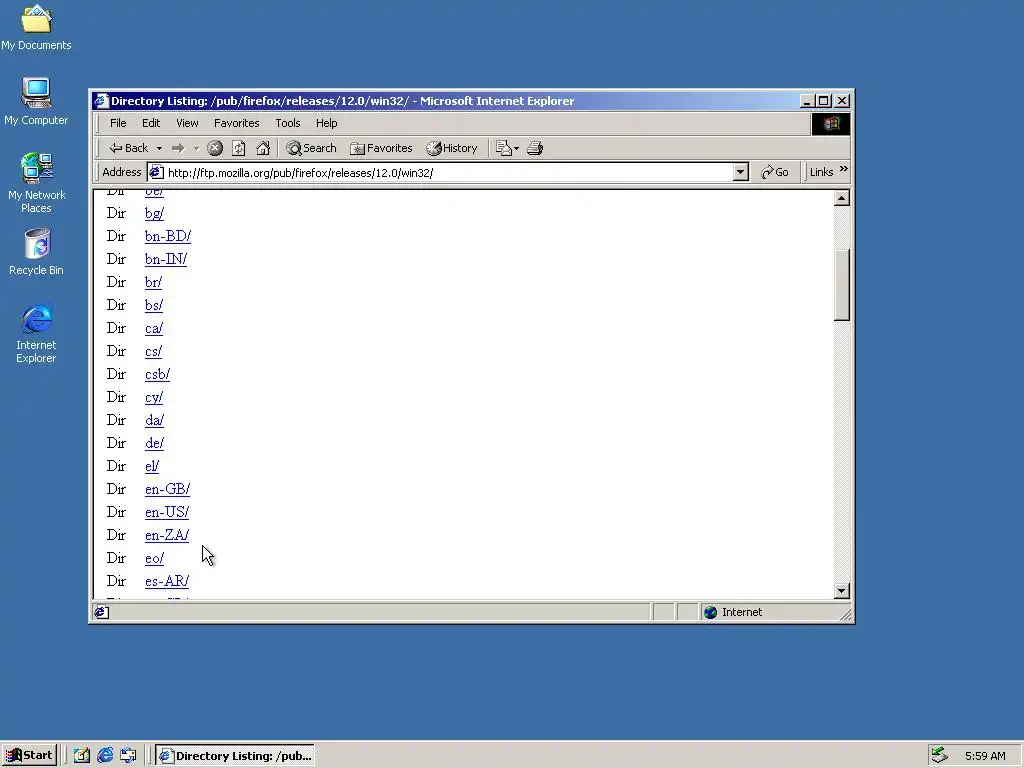1024x768 pixels.
Task: Select the Recycle Bin desktop icon
Action: click(37, 252)
